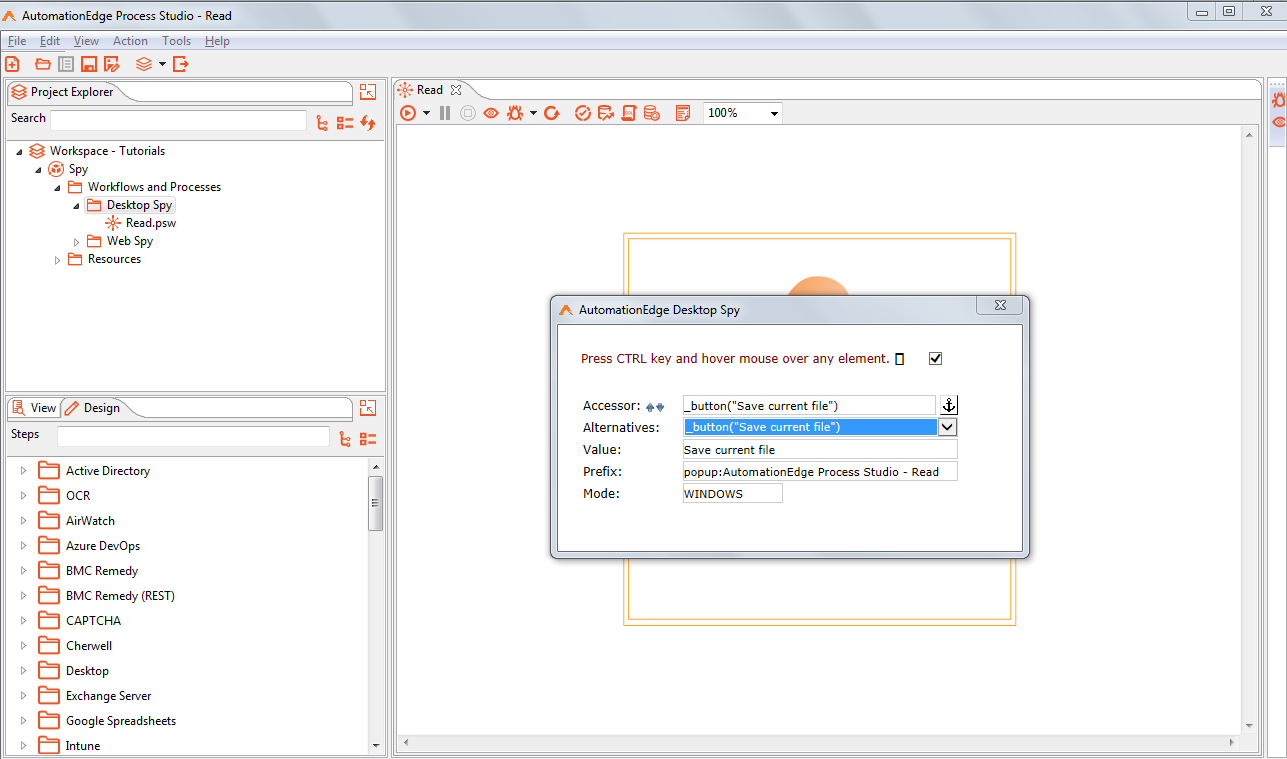The image size is (1287, 759).
Task: Click the replay circular arrow icon
Action: (551, 113)
